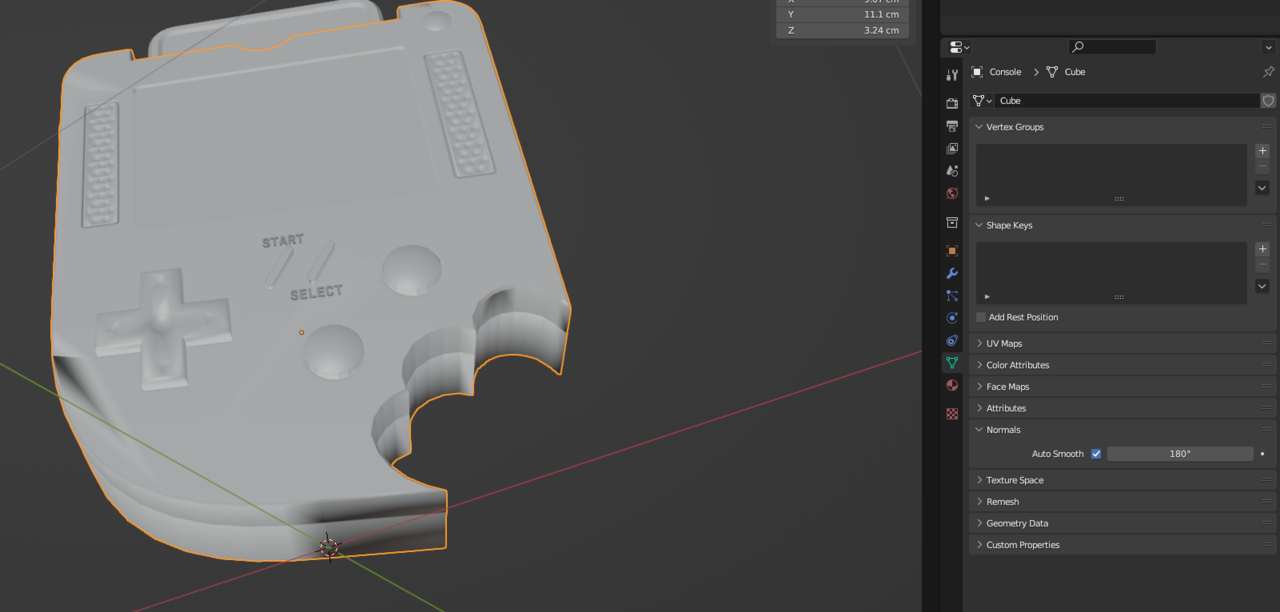This screenshot has height=612, width=1280.
Task: Open the Object Constraints tab
Action: click(x=952, y=341)
